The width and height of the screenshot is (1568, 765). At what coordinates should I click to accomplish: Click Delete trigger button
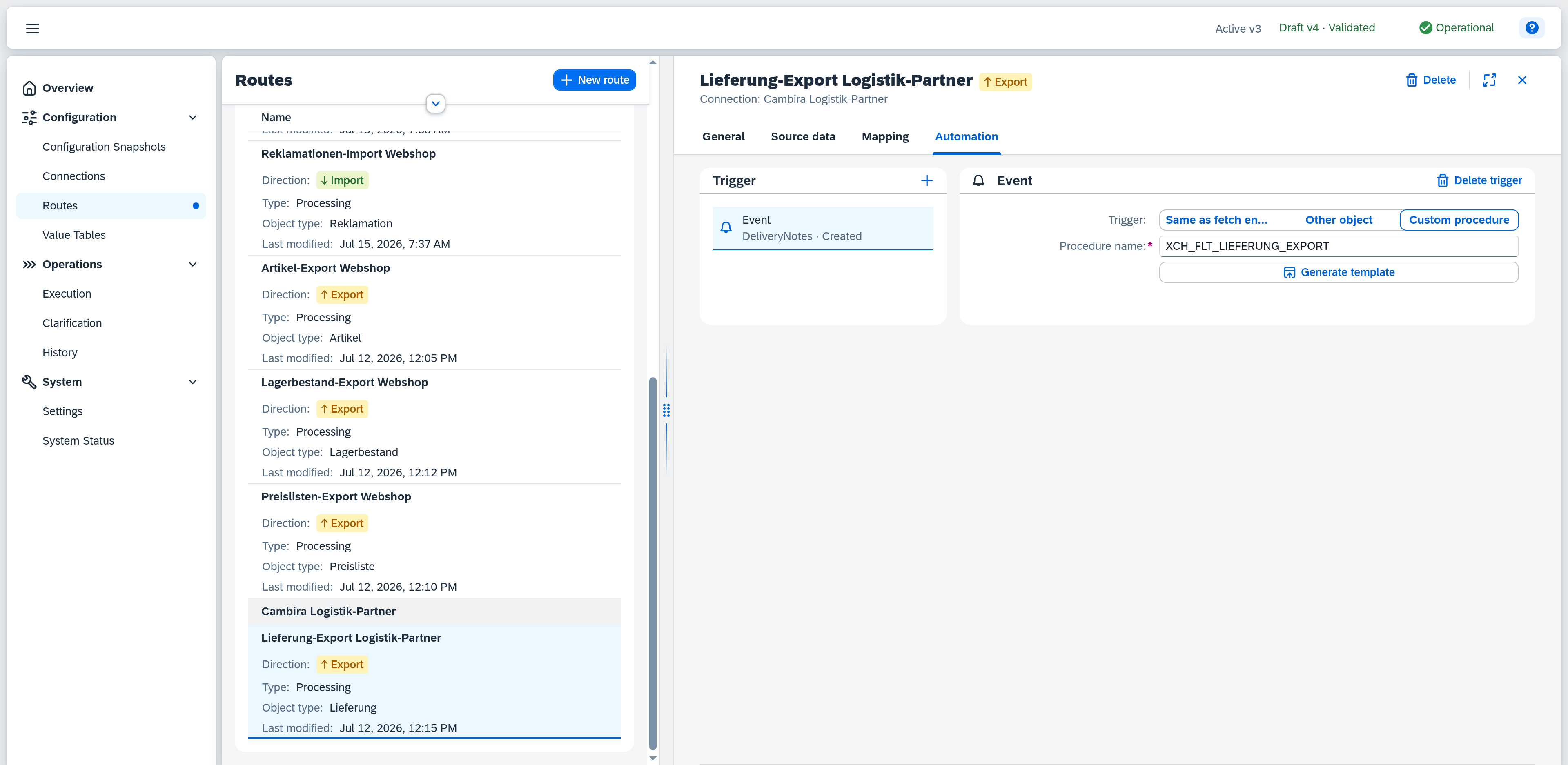point(1479,181)
